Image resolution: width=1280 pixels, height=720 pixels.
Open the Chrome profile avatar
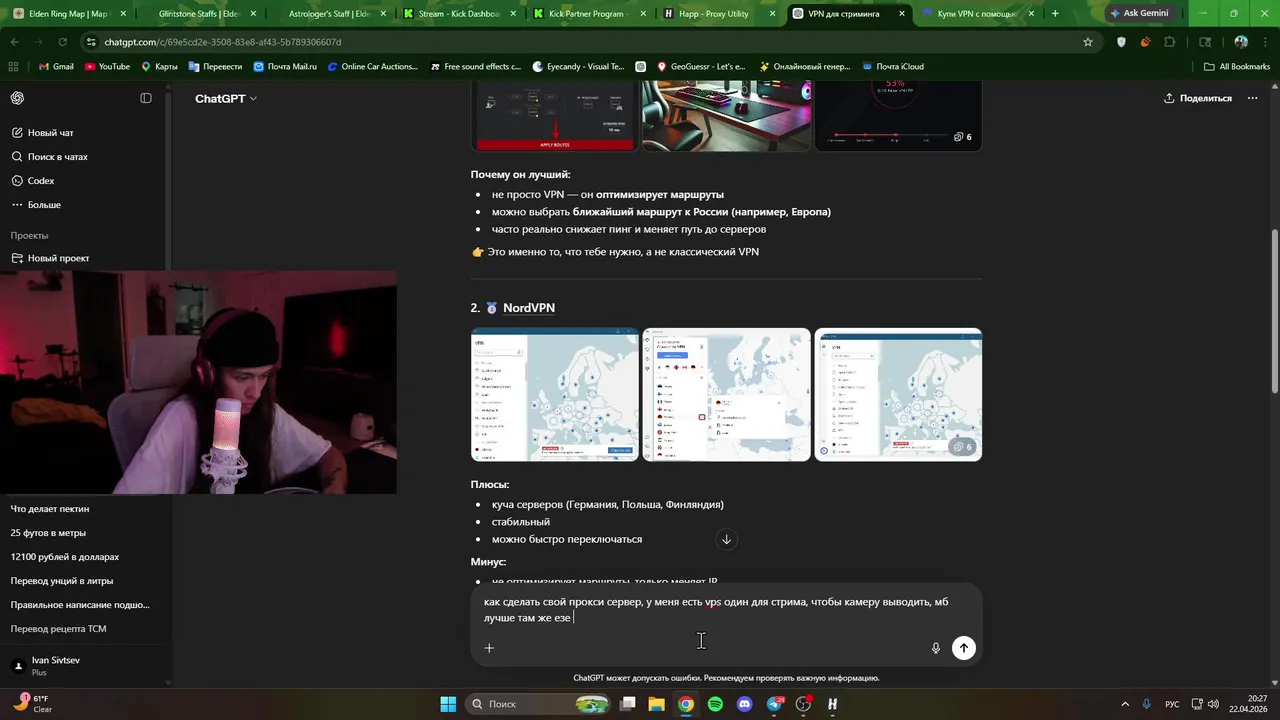[1241, 42]
